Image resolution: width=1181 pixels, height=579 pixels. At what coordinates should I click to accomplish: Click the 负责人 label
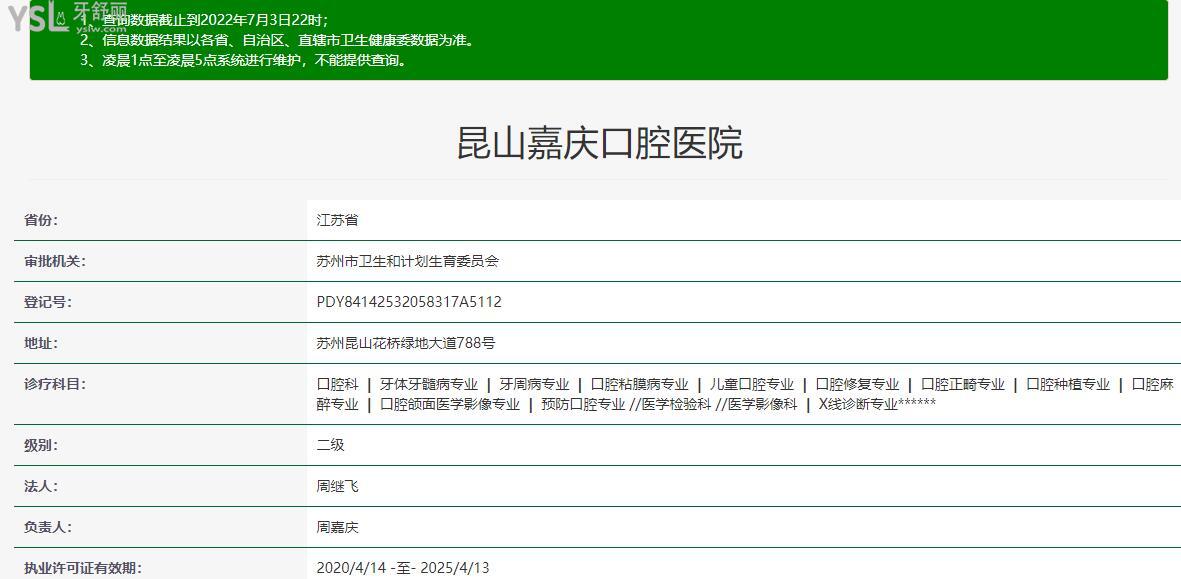(x=48, y=527)
